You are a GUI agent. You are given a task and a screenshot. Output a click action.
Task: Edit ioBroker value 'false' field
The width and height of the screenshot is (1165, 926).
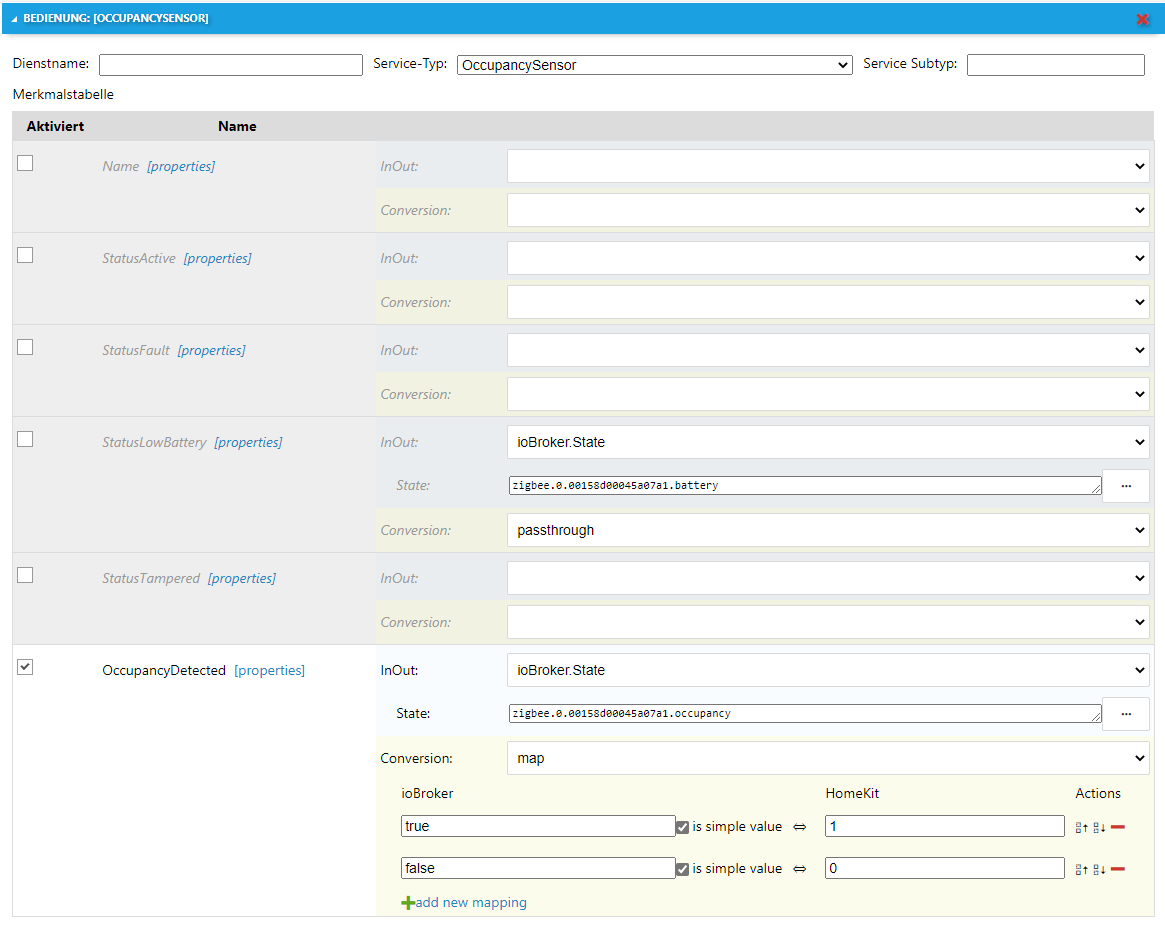(538, 869)
